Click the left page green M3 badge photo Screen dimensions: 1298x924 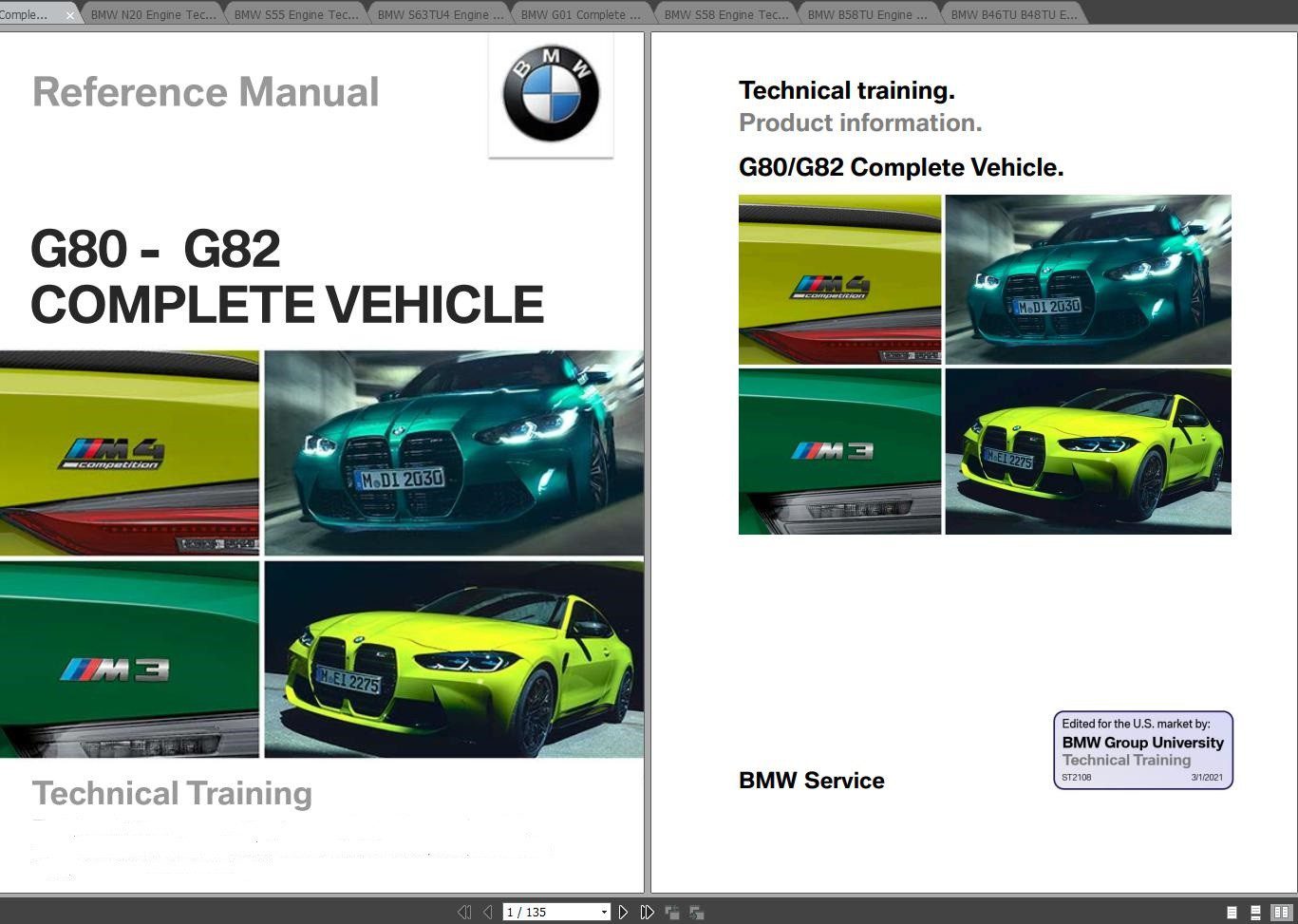pos(129,659)
